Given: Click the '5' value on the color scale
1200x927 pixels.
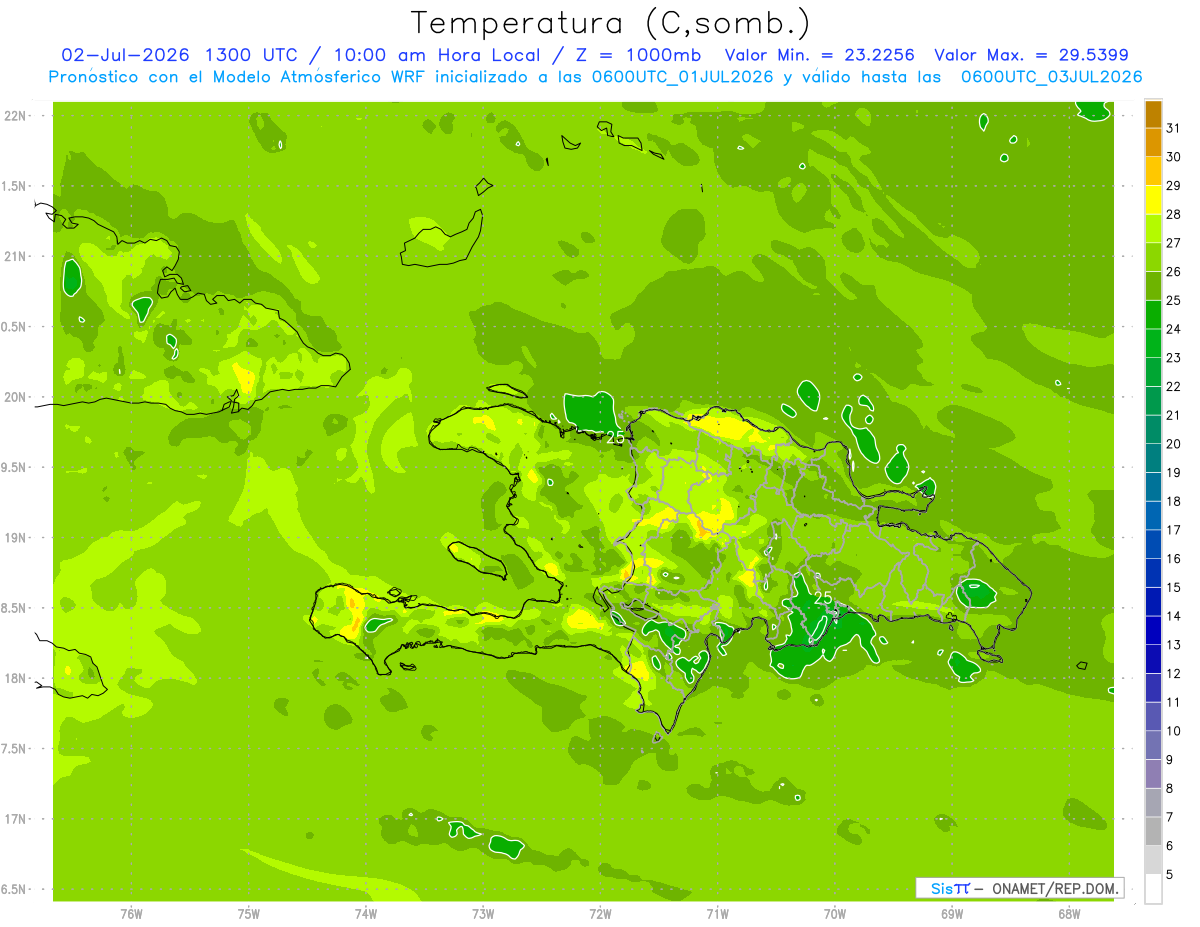Looking at the screenshot, I should pos(1170,875).
